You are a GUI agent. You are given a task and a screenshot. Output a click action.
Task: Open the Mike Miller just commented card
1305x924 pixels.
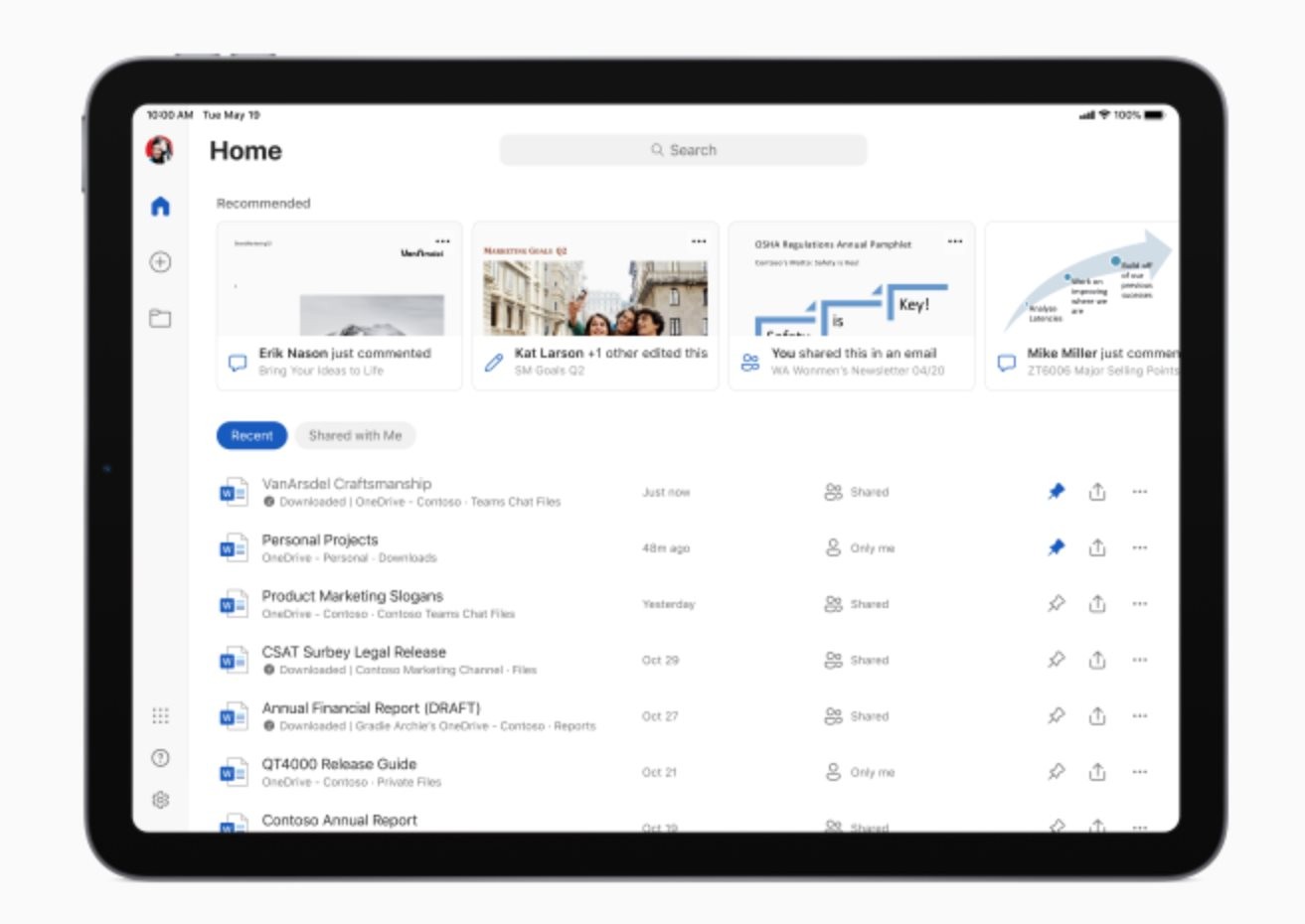click(1081, 306)
